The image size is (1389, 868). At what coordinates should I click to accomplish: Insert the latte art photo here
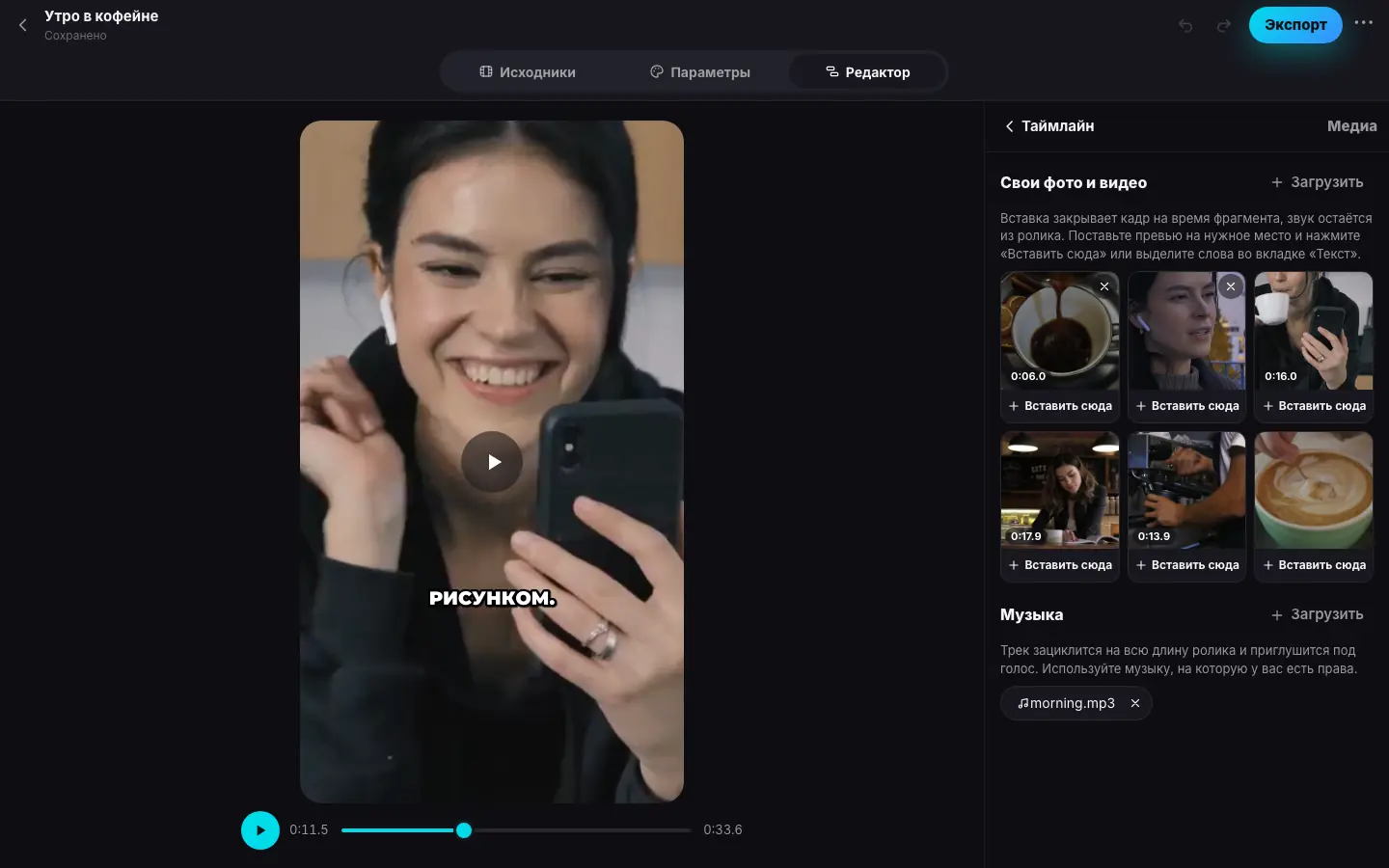(x=1314, y=565)
